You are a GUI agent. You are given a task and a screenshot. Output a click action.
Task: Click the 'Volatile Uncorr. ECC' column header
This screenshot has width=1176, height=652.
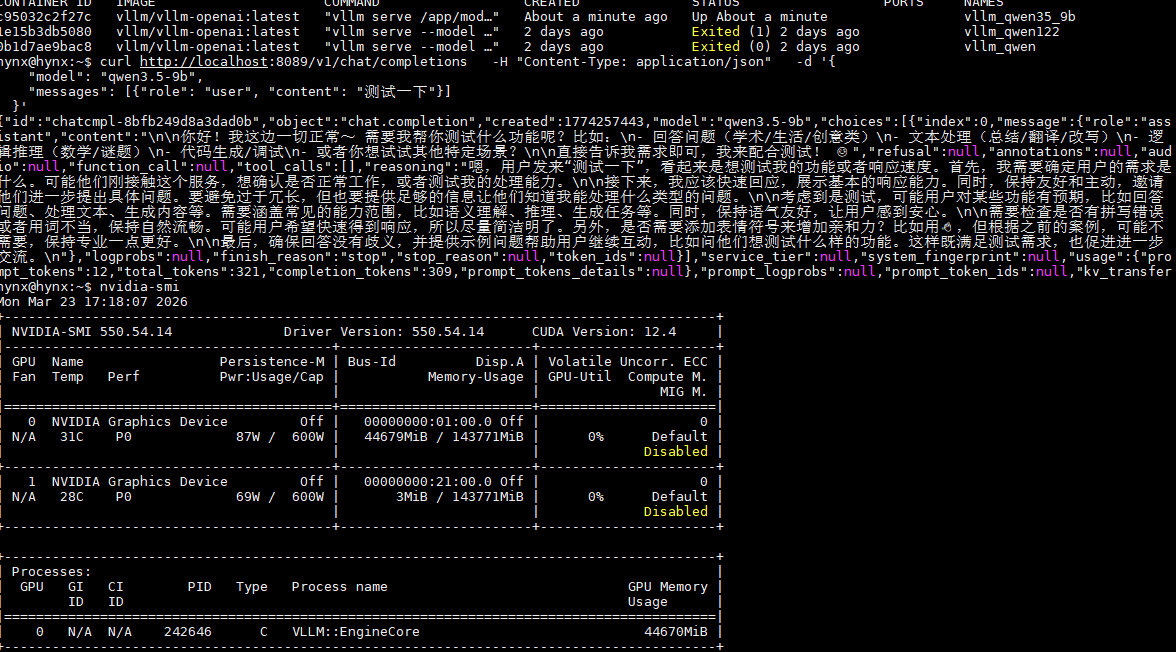[628, 362]
